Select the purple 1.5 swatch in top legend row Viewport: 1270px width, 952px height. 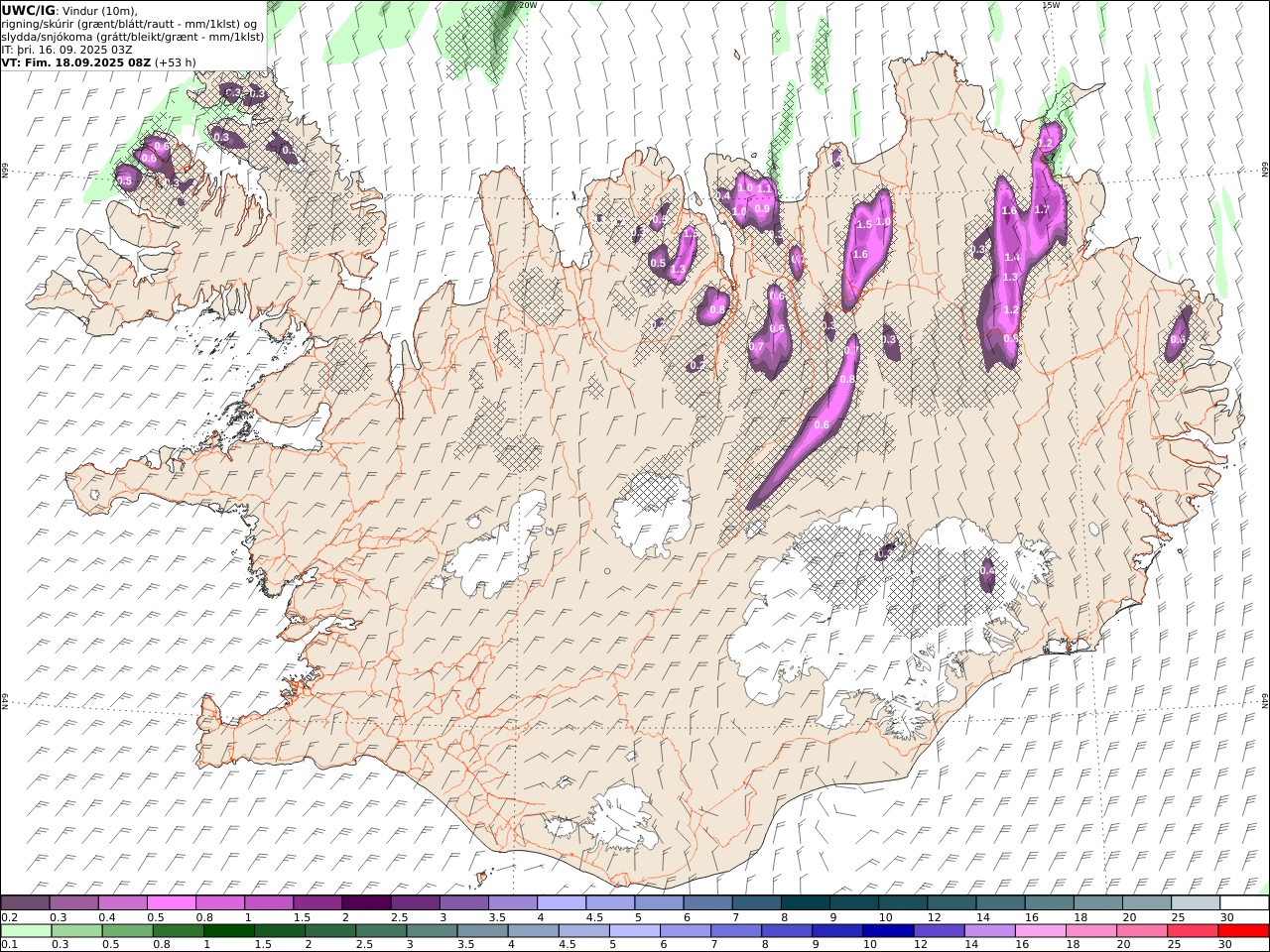click(317, 902)
